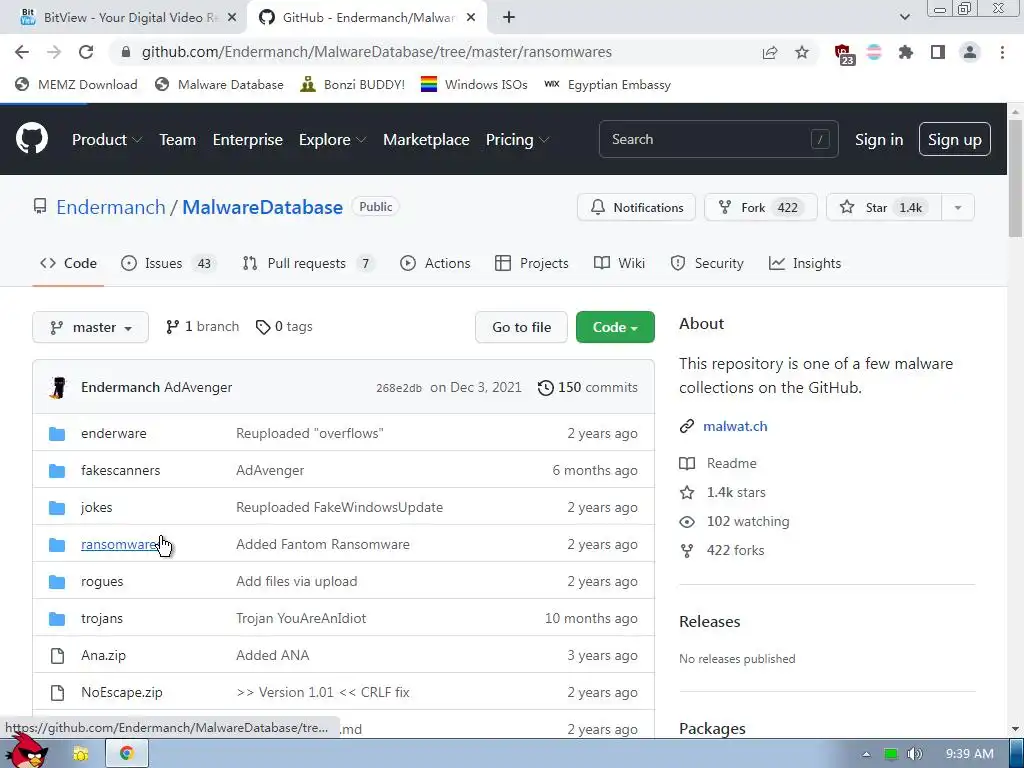The width and height of the screenshot is (1024, 768).
Task: Open the Extensions puzzle piece menu
Action: click(906, 52)
